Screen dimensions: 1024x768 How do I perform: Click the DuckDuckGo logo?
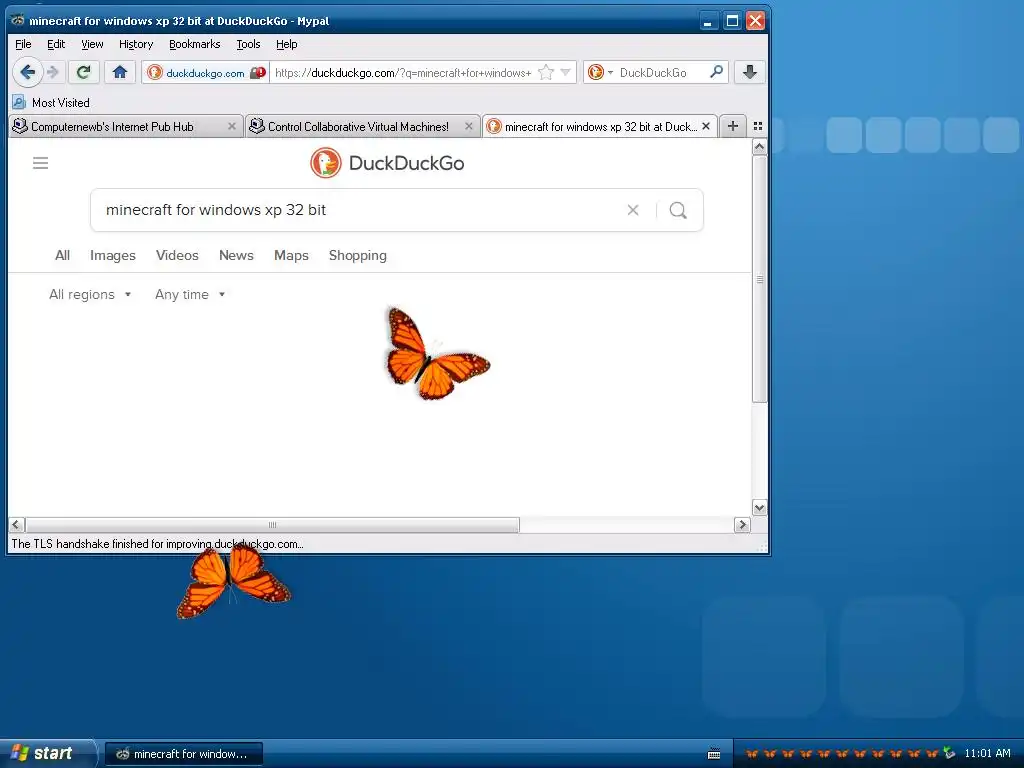(387, 163)
